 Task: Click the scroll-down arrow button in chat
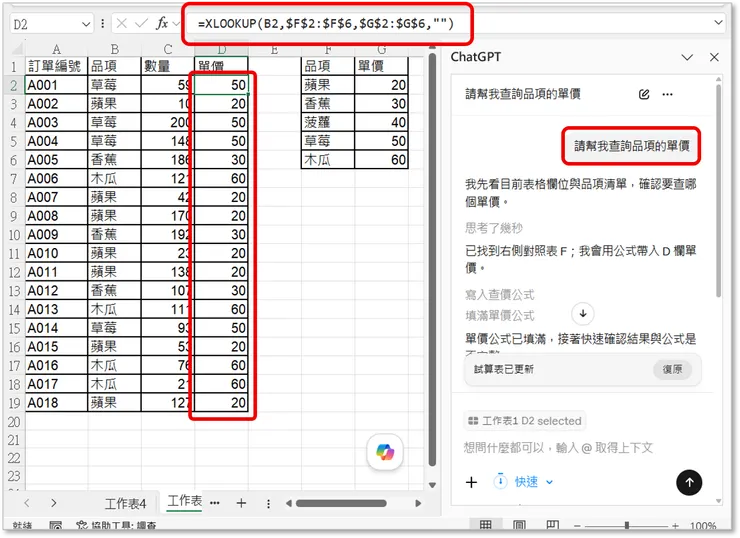click(583, 313)
